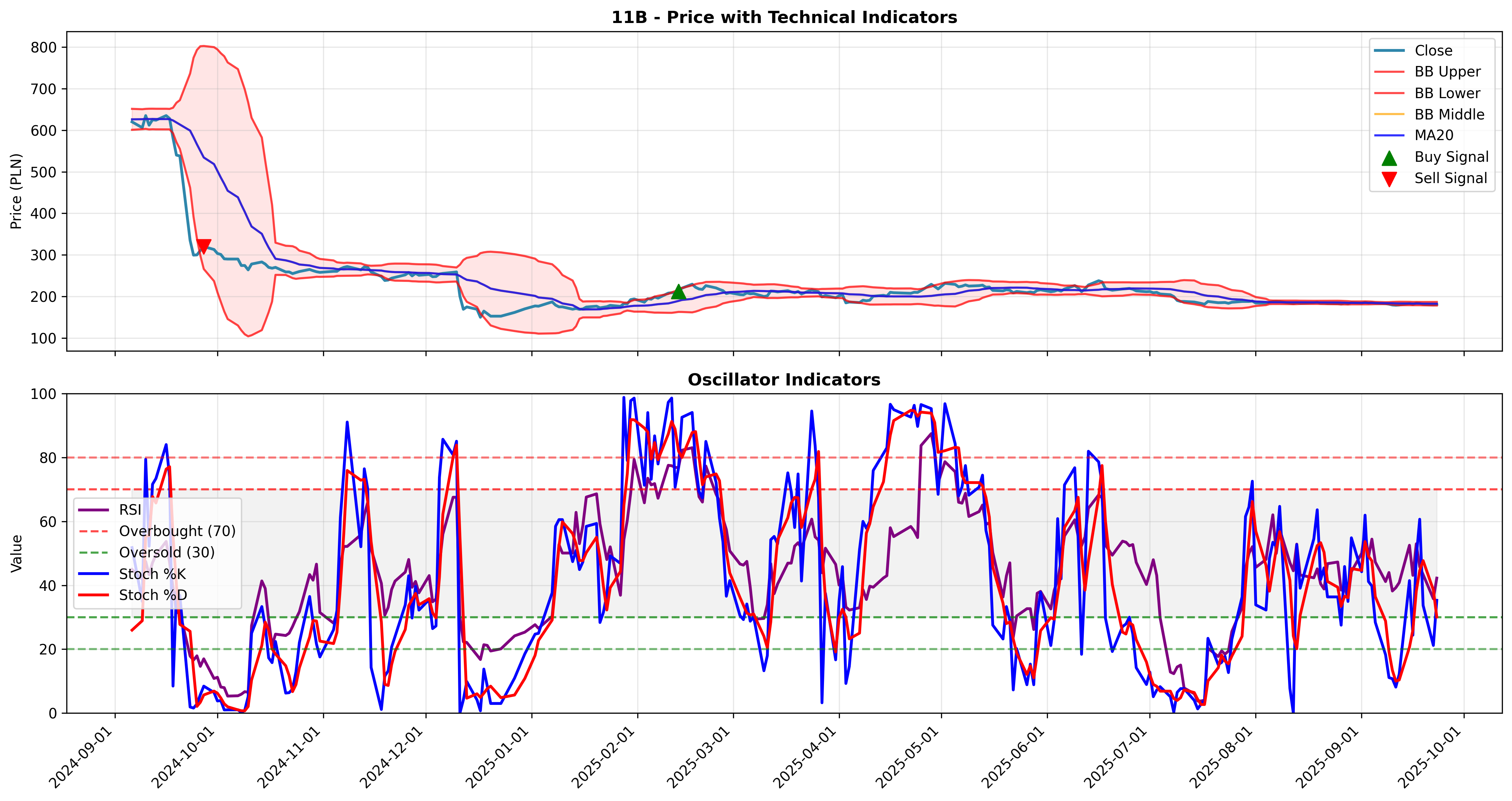Image resolution: width=1512 pixels, height=801 pixels.
Task: Click the "BB Middle" legend label
Action: pos(1449,114)
